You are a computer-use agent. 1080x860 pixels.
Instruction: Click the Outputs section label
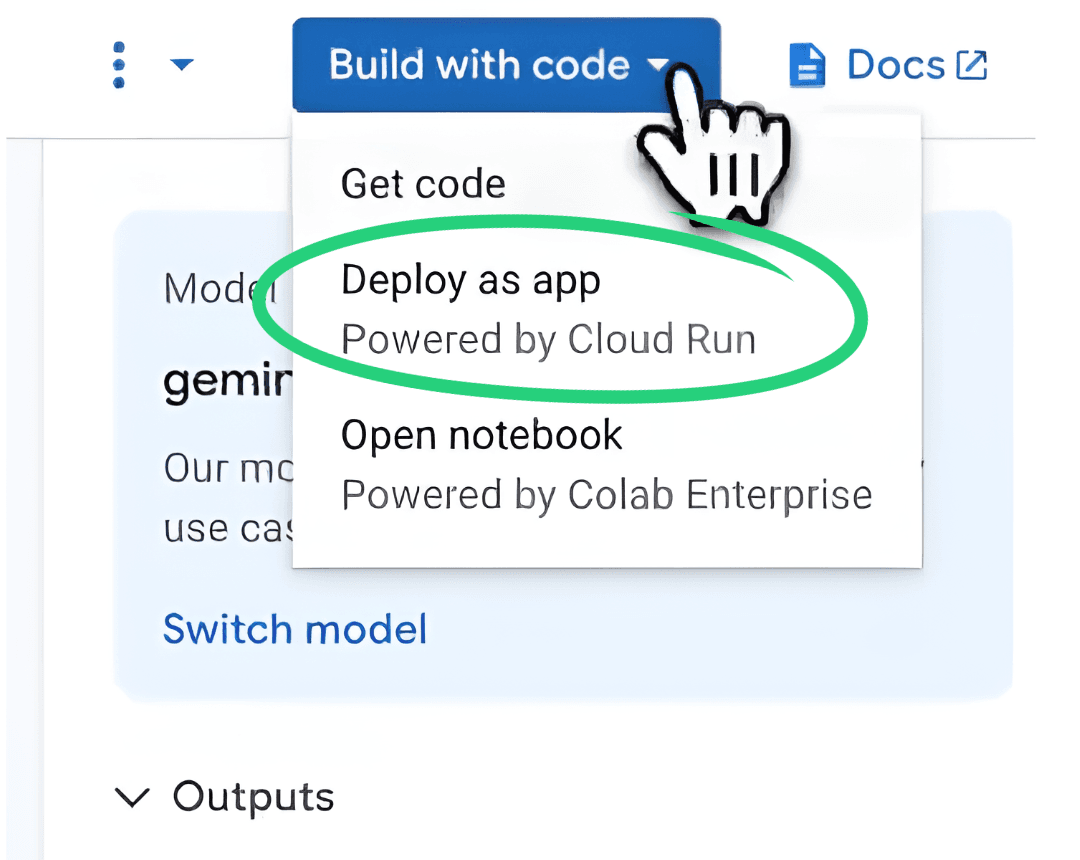(253, 797)
